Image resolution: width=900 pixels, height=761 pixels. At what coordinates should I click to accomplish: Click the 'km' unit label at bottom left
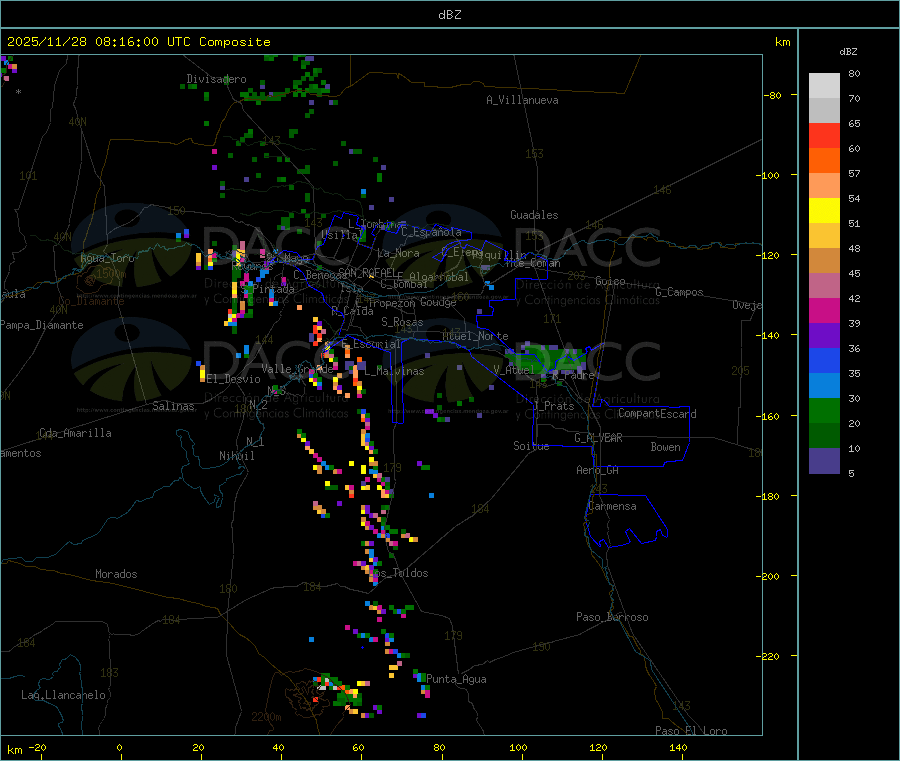point(14,750)
